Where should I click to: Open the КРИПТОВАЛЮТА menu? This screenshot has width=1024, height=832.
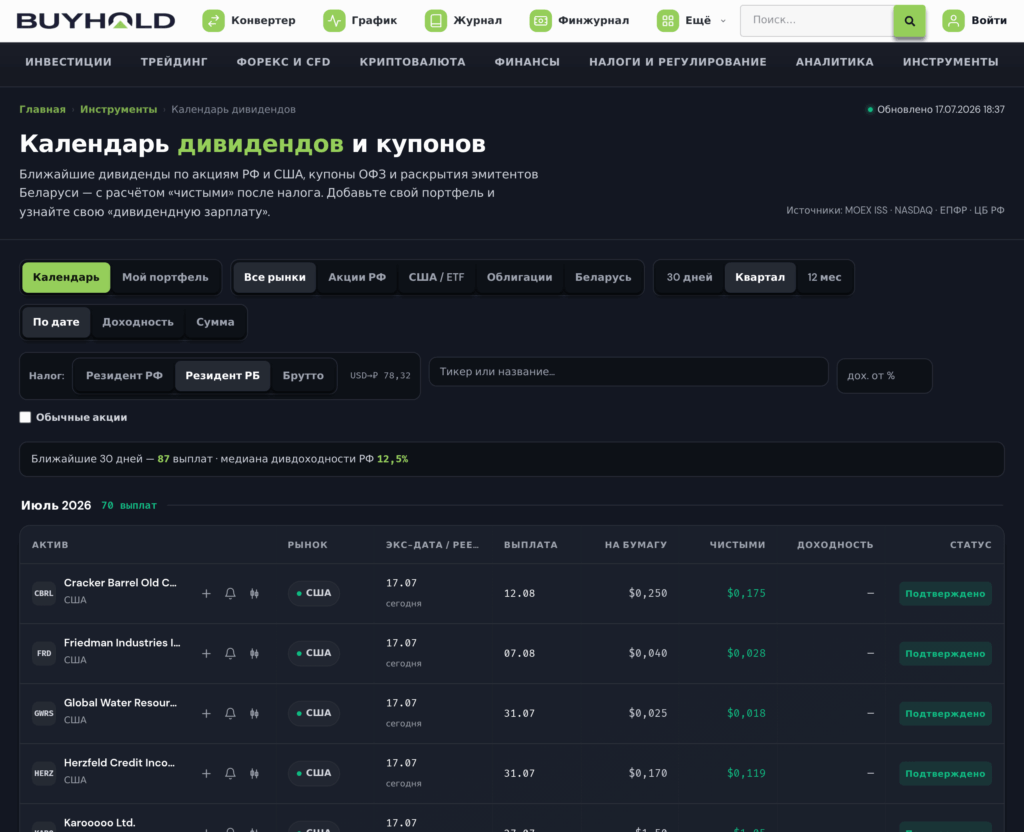point(413,62)
